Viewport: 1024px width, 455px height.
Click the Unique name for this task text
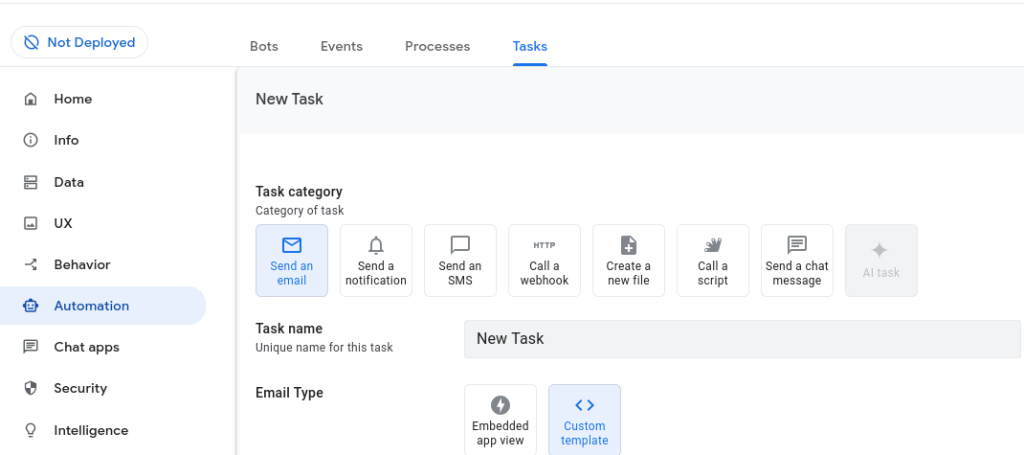coord(324,347)
